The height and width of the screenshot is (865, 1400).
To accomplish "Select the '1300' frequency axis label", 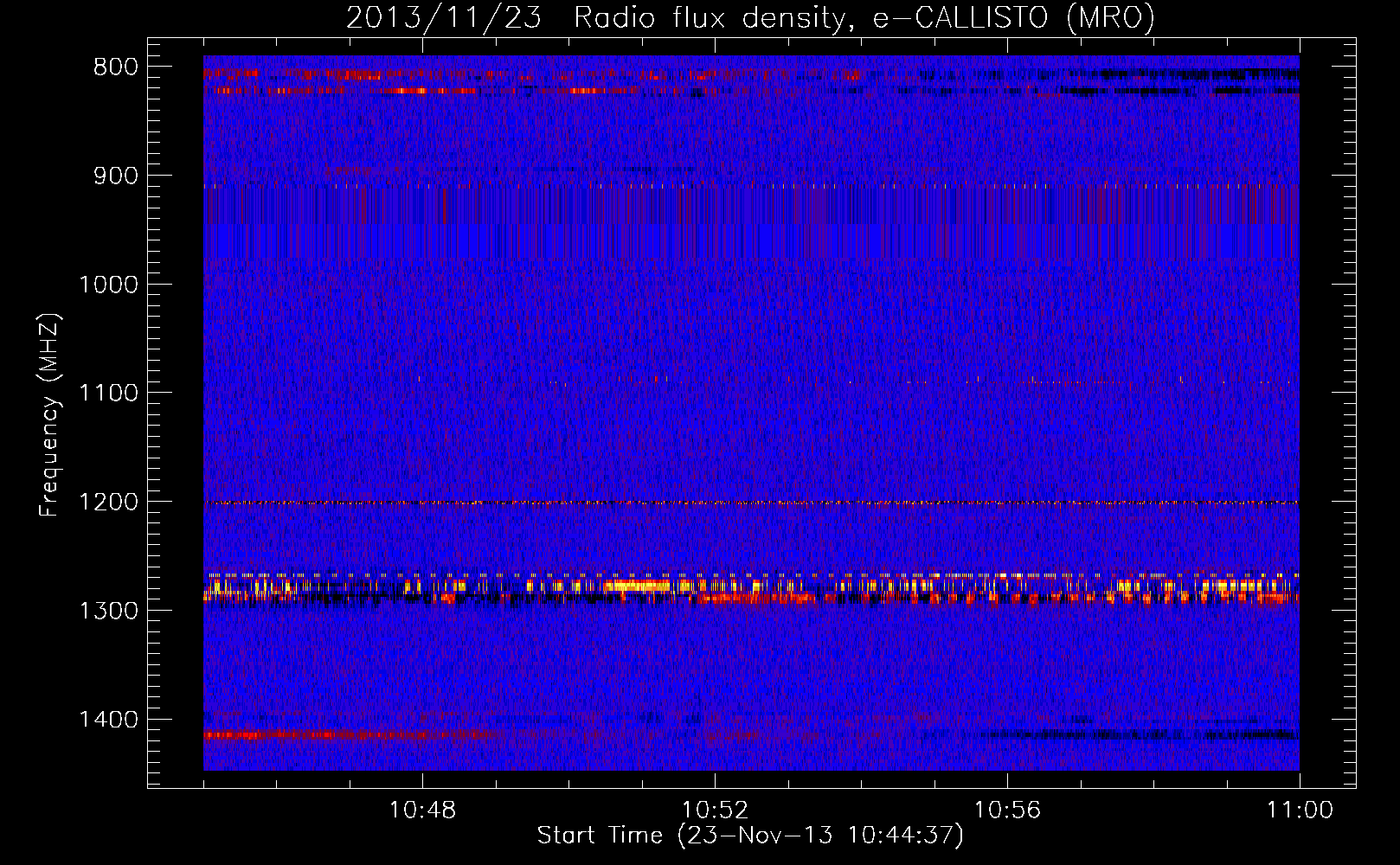I will pyautogui.click(x=108, y=611).
